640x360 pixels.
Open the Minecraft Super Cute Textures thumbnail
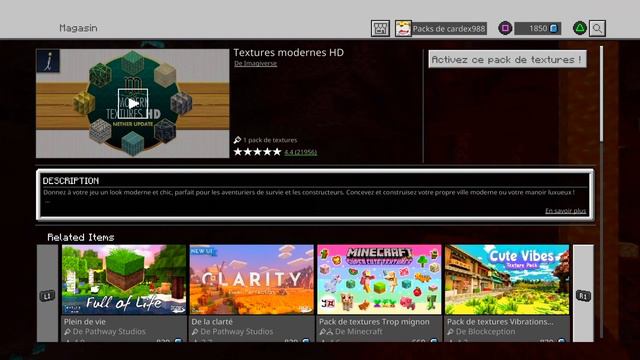tap(379, 280)
